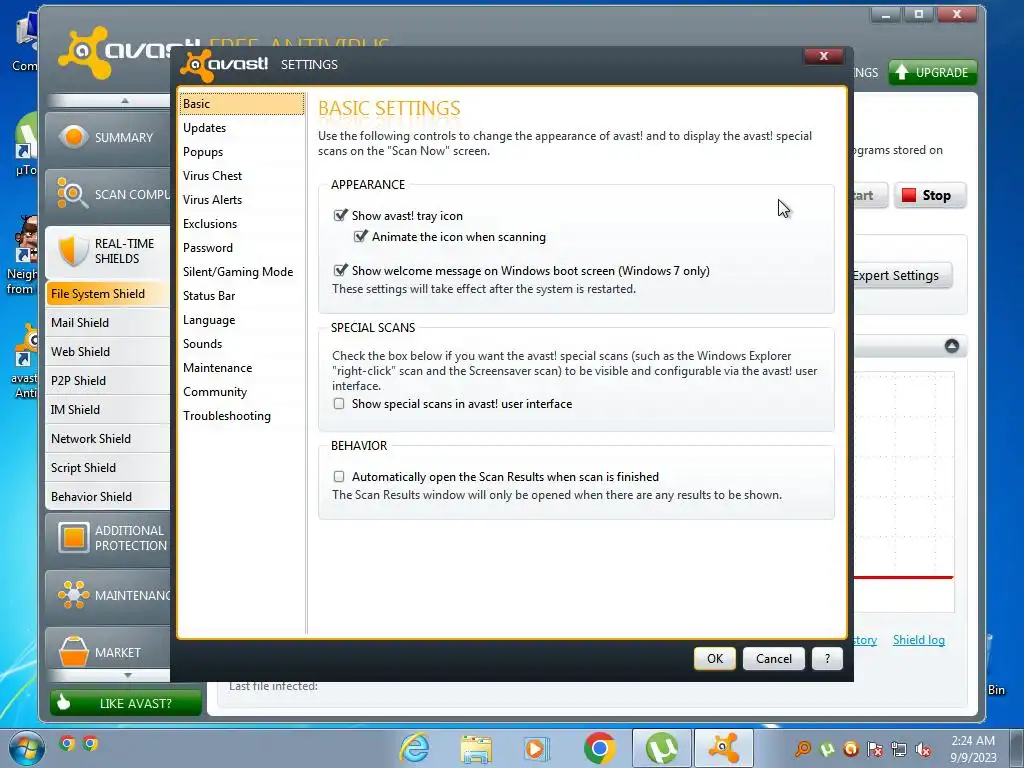
Task: Open Exclusions settings
Action: click(x=242, y=224)
